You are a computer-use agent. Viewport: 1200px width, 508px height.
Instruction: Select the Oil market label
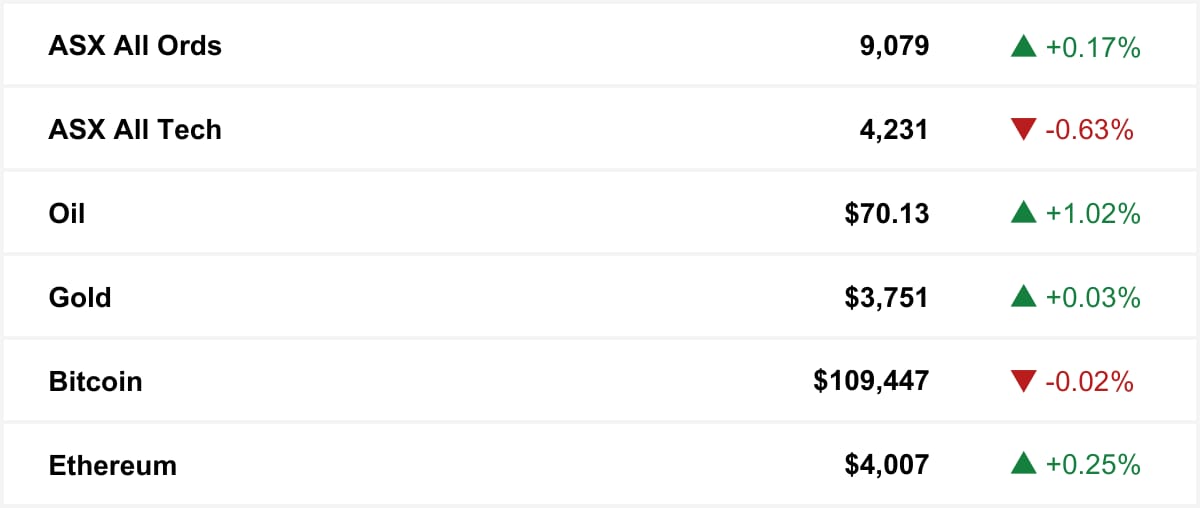[67, 214]
